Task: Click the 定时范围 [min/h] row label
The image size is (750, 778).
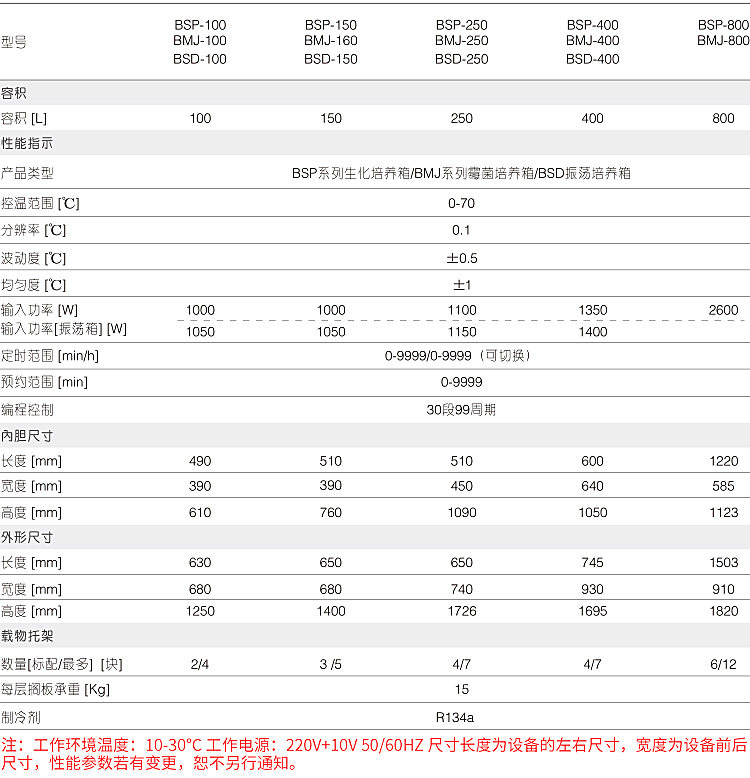Action: tap(50, 356)
